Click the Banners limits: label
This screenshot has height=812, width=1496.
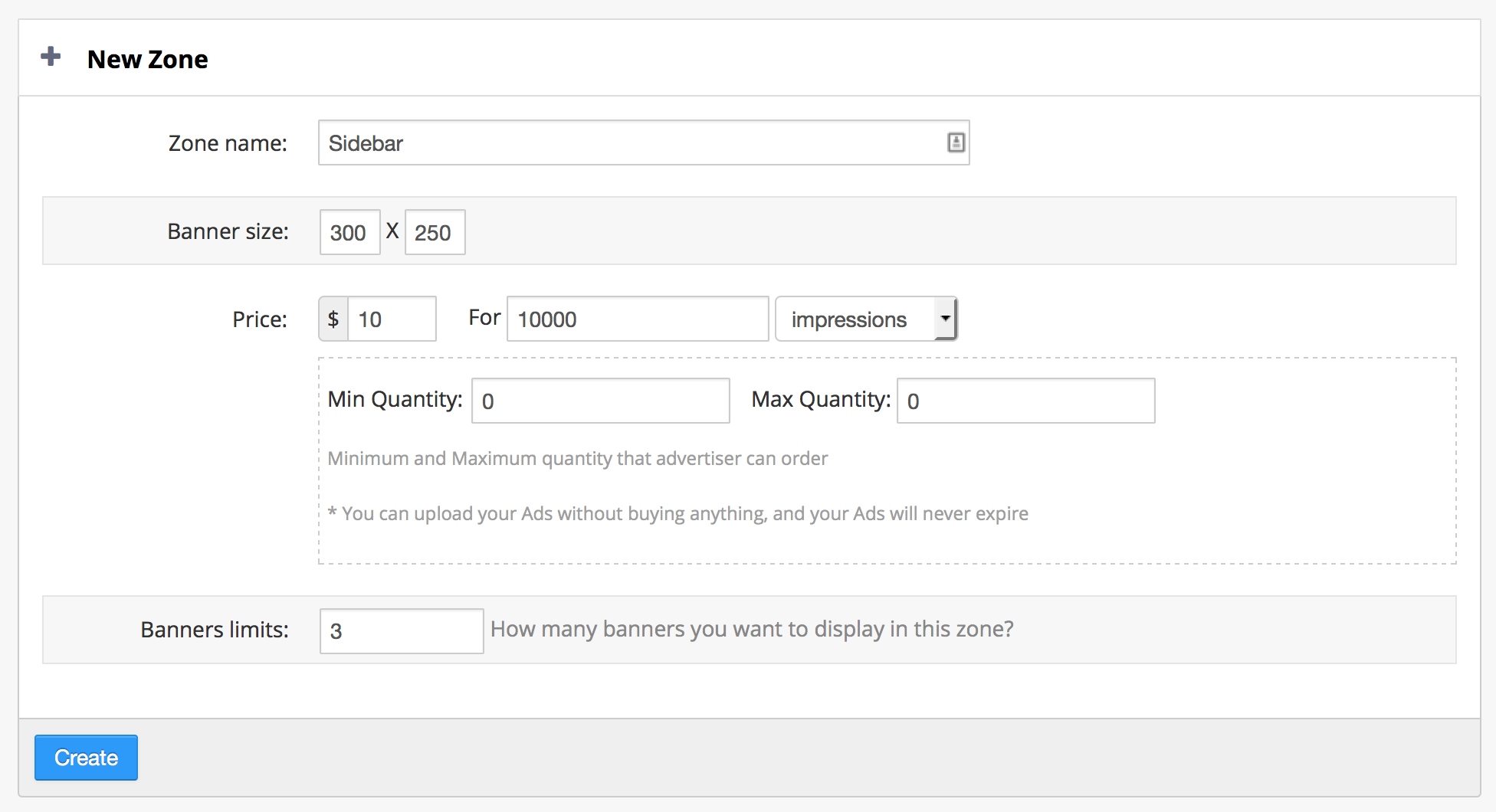click(215, 630)
